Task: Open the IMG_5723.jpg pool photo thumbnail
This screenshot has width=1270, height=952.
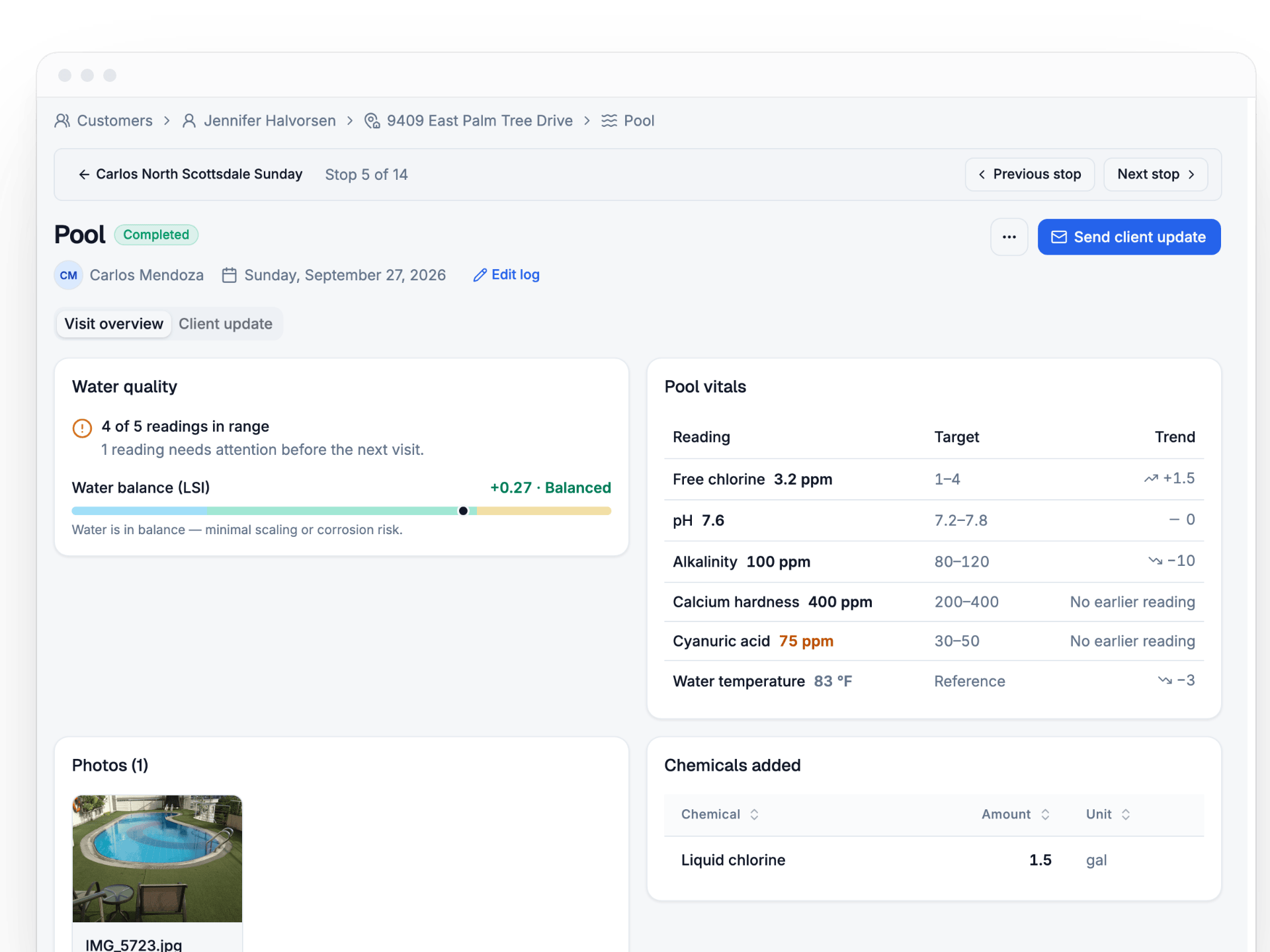Action: click(x=157, y=859)
